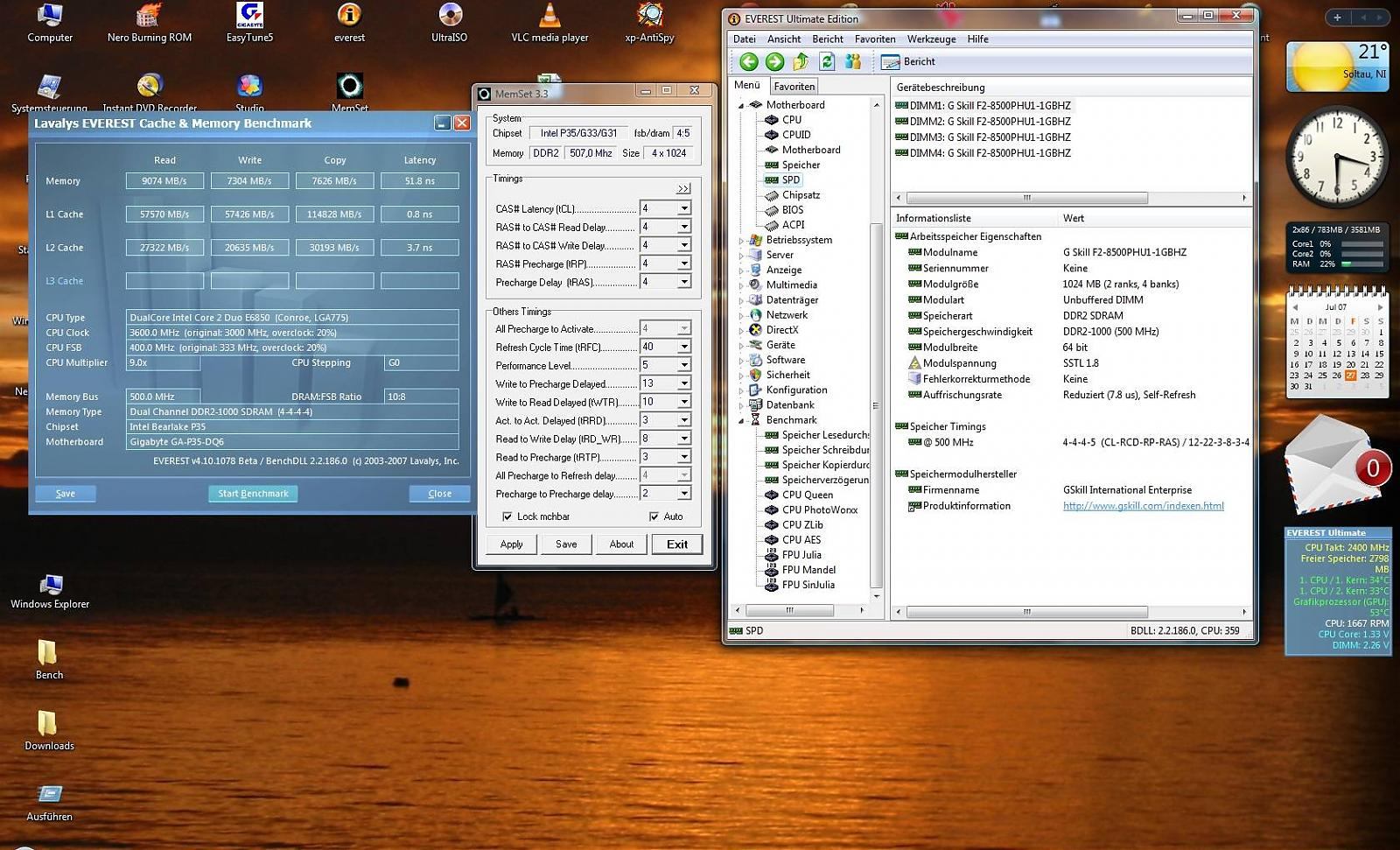Screen dimensions: 1400x850
Task: Open the Downloads folder on desktop
Action: pyautogui.click(x=49, y=731)
